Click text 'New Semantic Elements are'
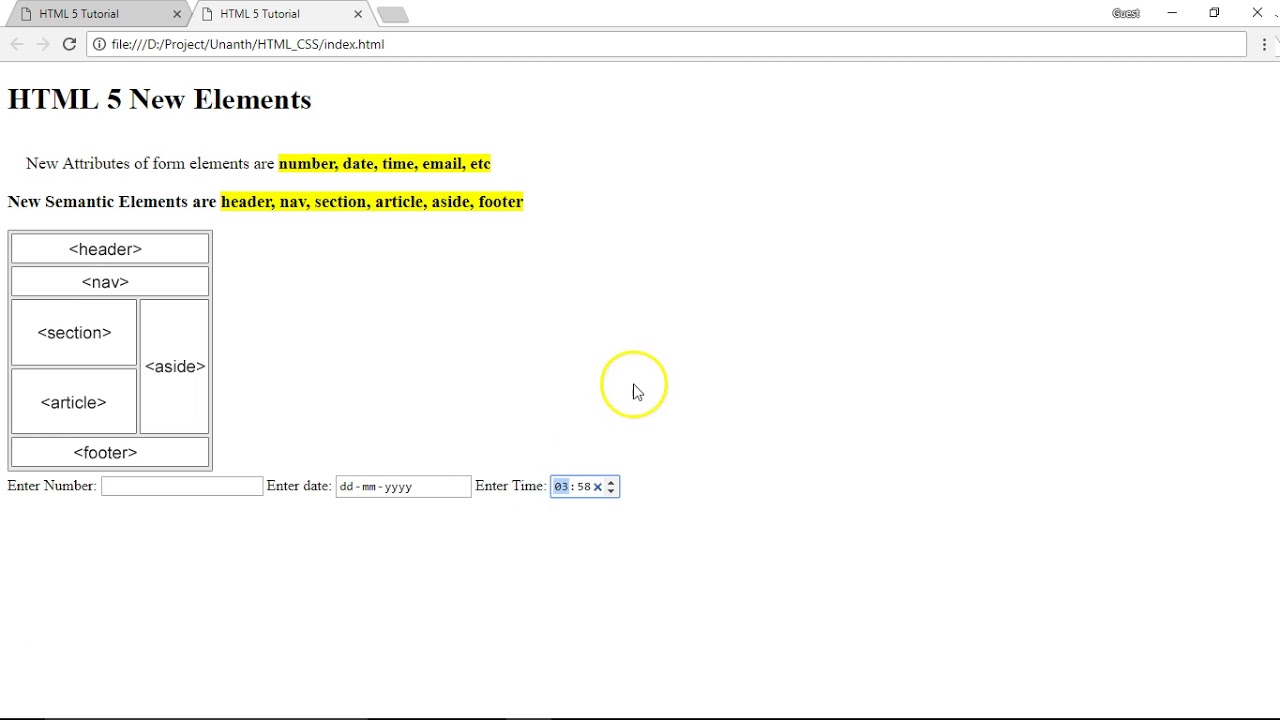Screen dimensions: 1280x720 112,202
